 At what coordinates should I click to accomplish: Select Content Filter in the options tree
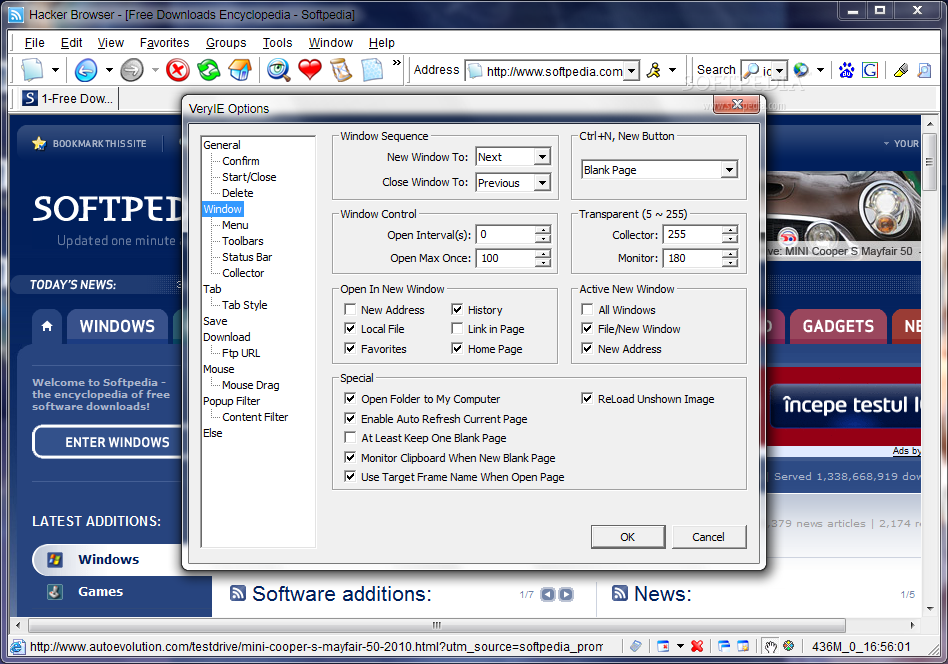[255, 417]
